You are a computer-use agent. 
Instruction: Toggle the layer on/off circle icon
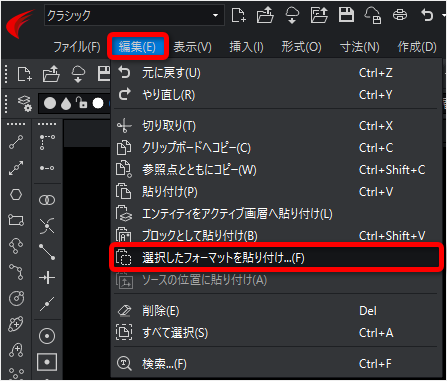pyautogui.click(x=50, y=103)
